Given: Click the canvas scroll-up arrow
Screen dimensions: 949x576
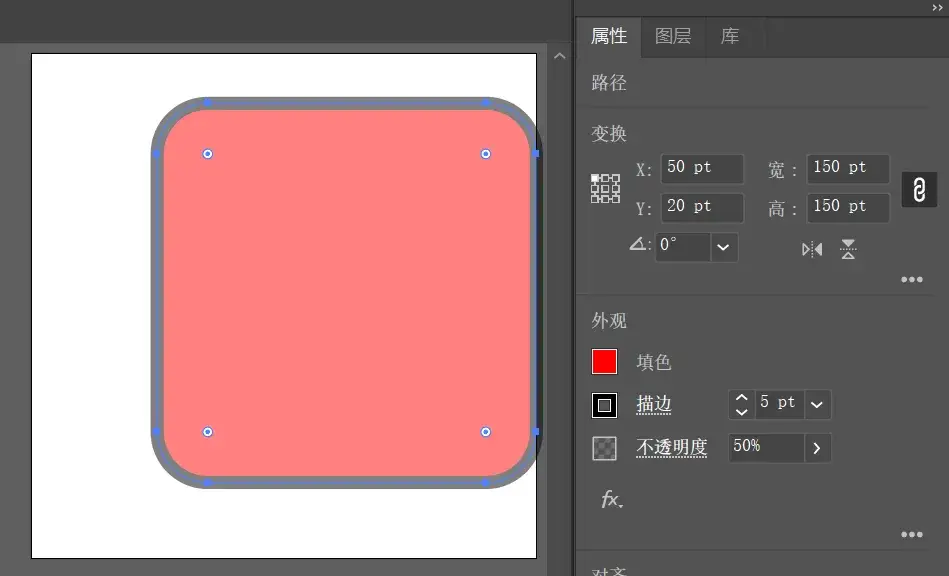Looking at the screenshot, I should 560,56.
